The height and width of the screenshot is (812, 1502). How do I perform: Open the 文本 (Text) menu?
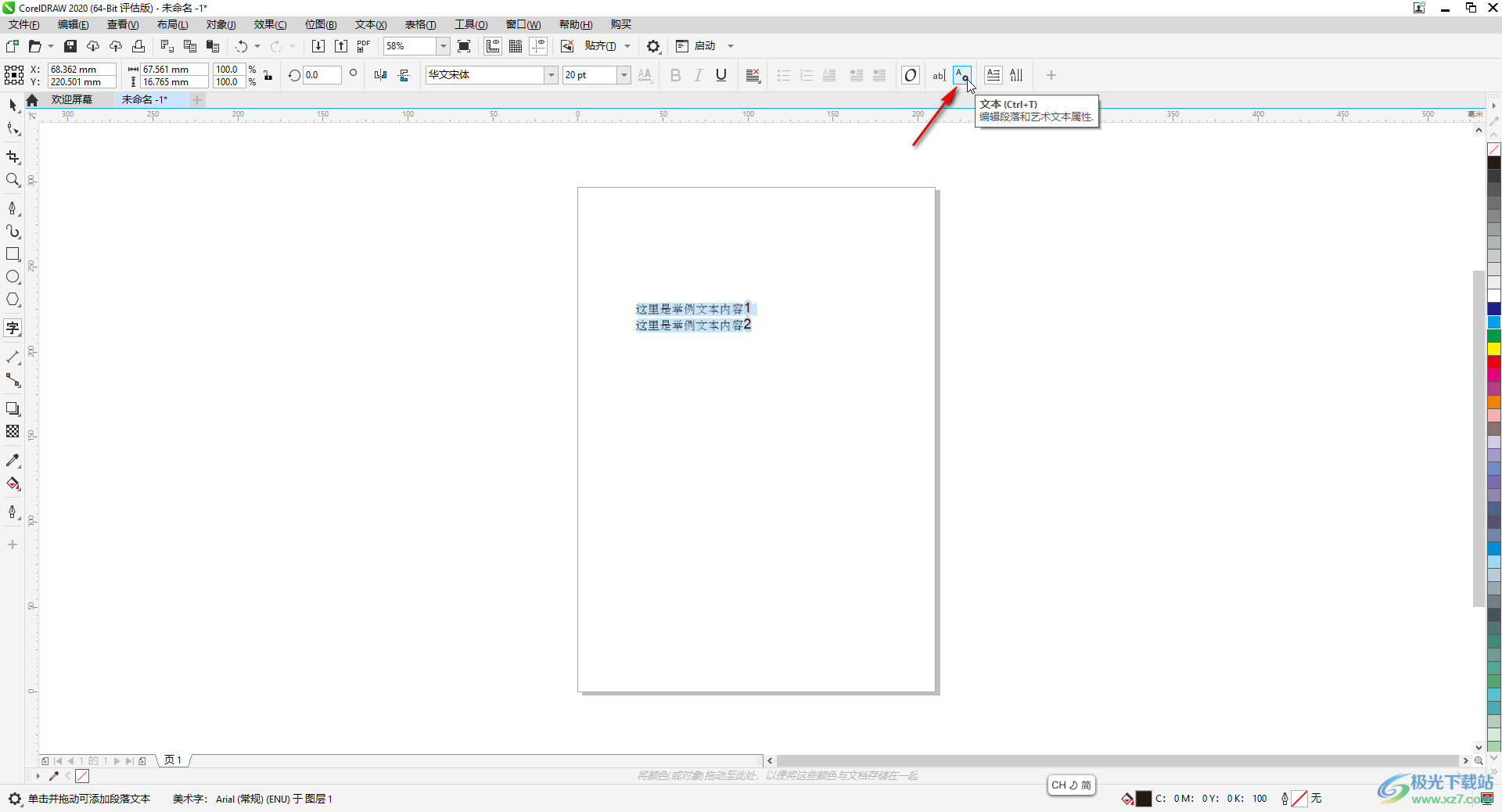pos(371,24)
